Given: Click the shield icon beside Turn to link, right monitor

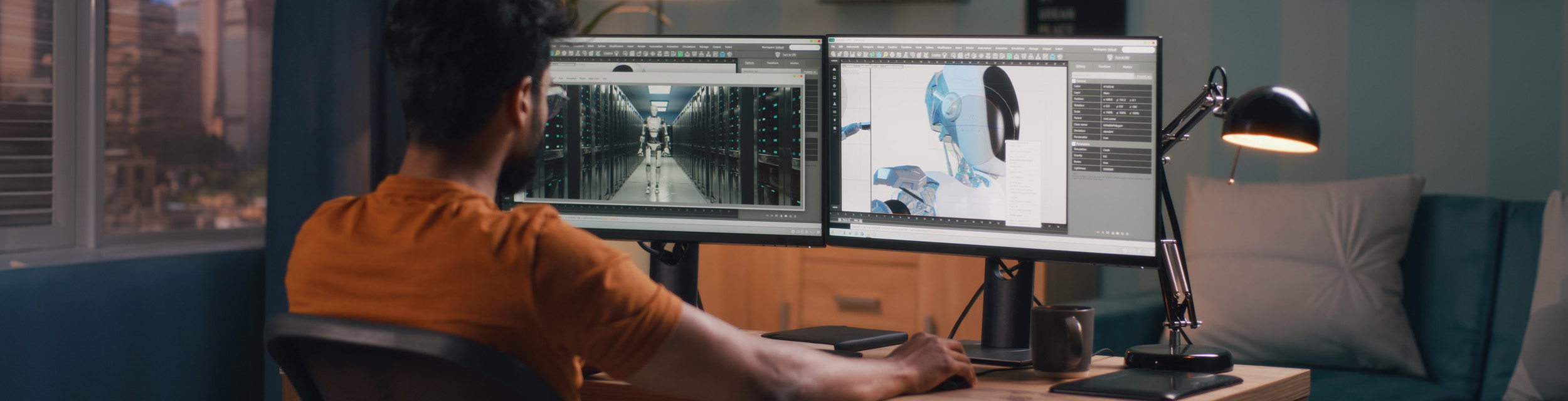Looking at the screenshot, I should pos(1110,57).
